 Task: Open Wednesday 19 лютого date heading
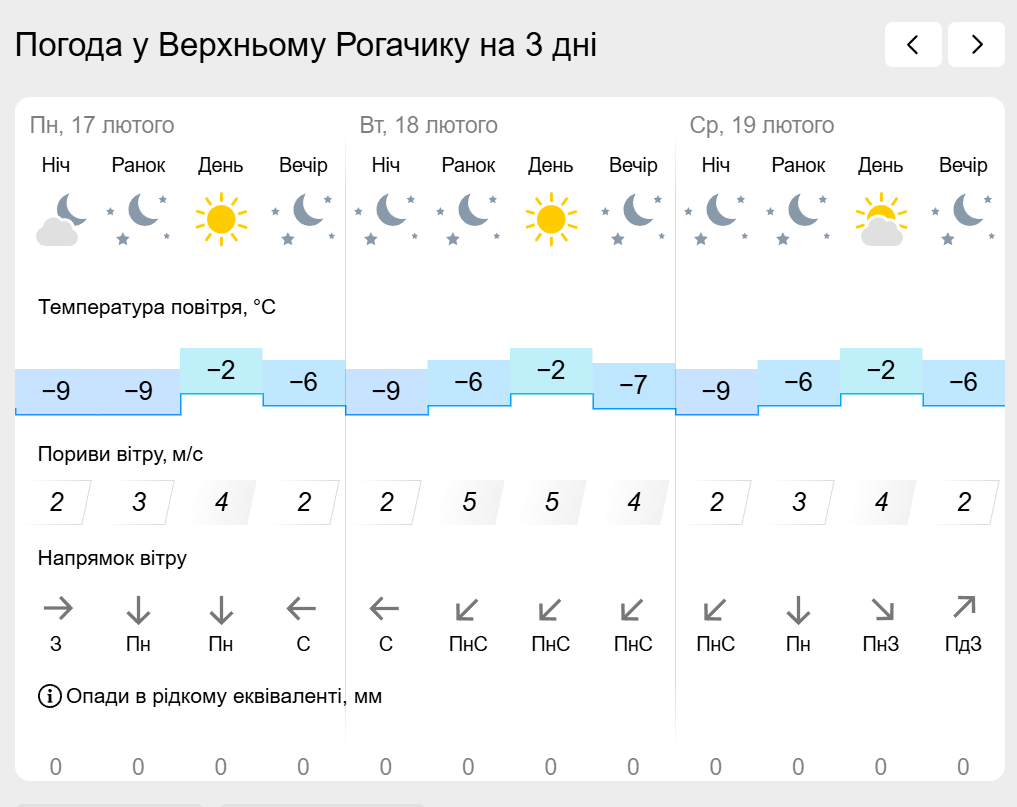tap(762, 125)
